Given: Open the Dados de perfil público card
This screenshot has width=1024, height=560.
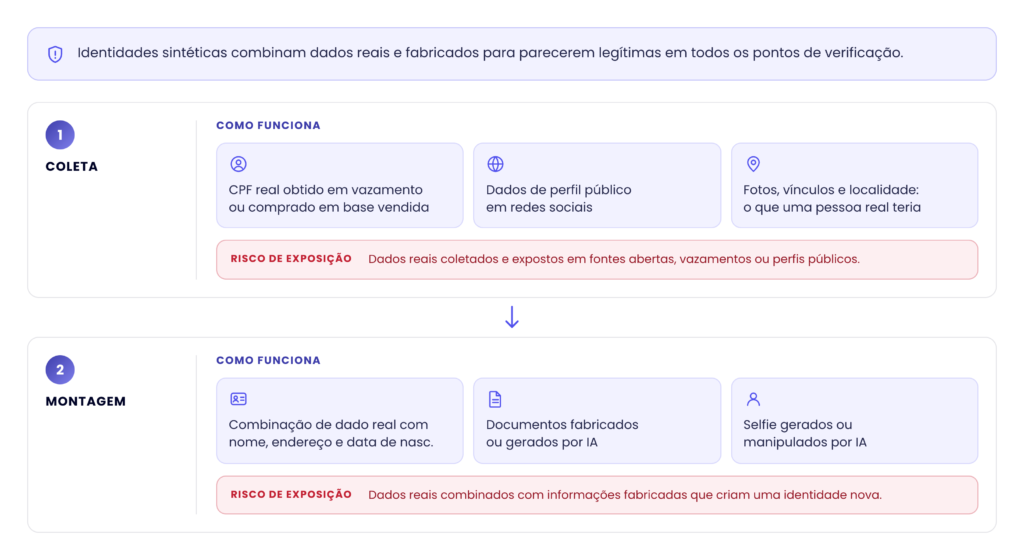Looking at the screenshot, I should [x=597, y=185].
